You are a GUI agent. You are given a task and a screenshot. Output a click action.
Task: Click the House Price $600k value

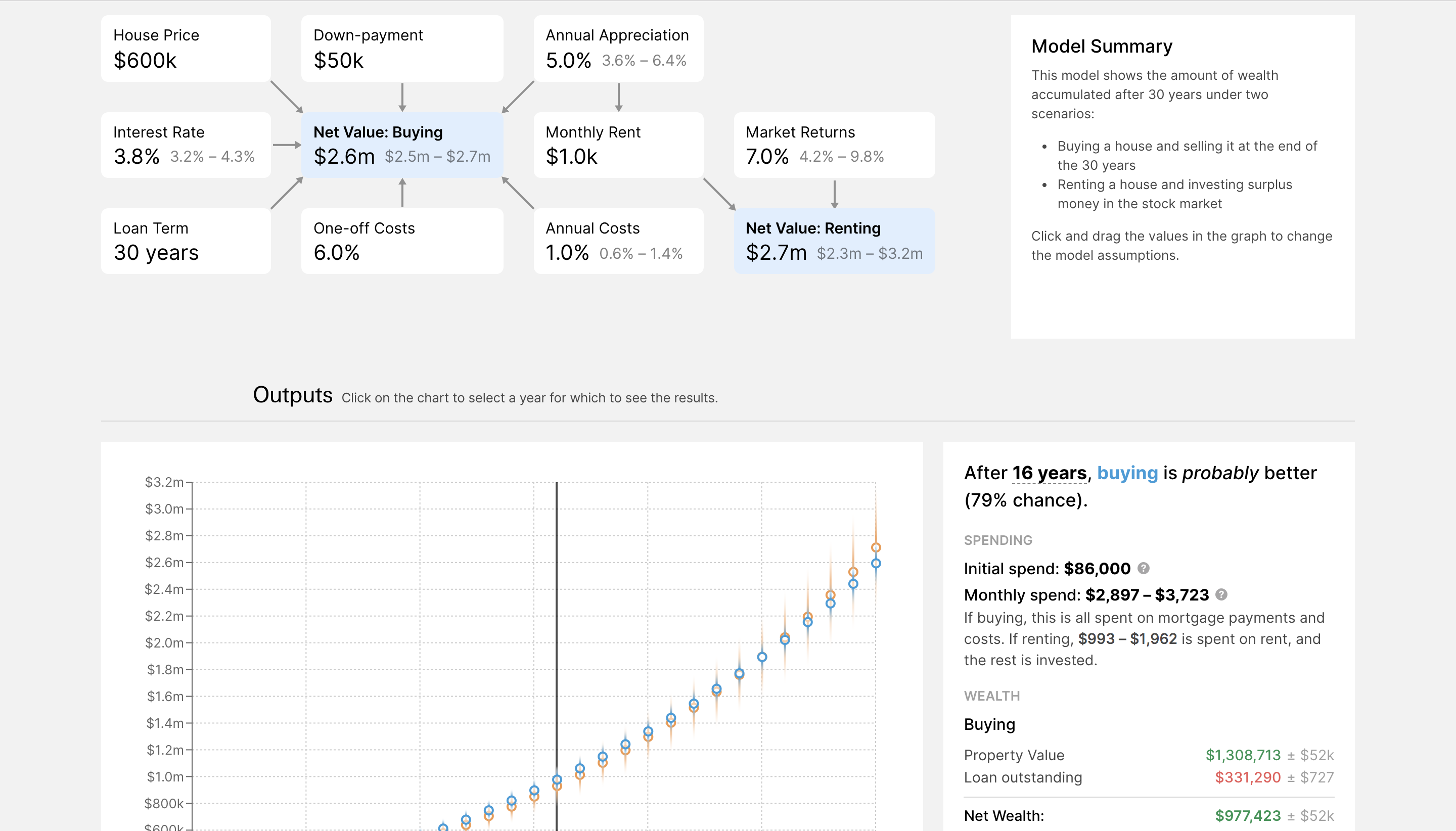pos(145,61)
